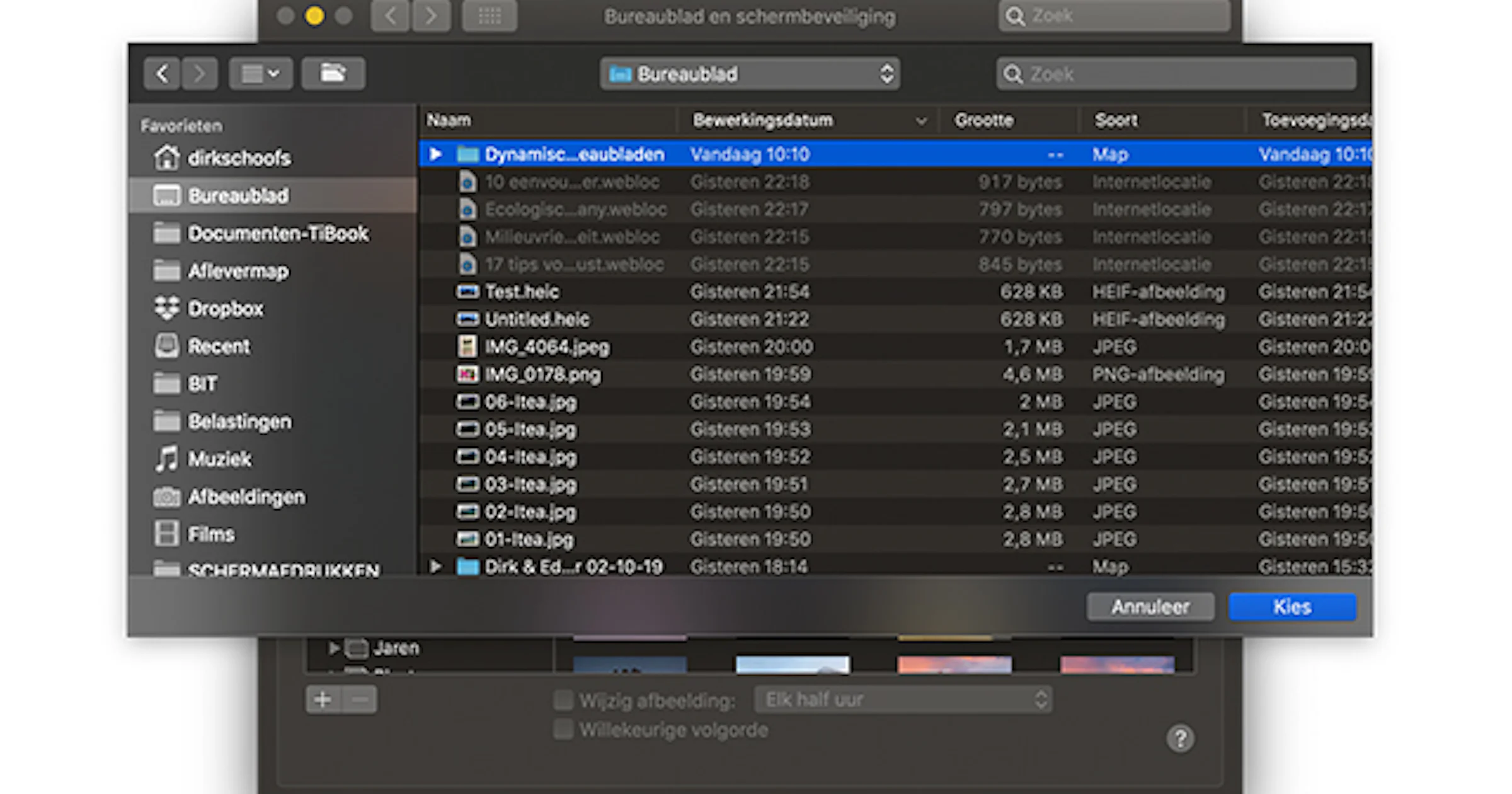
Task: Select Bureaublad in the sidebar
Action: click(x=272, y=195)
